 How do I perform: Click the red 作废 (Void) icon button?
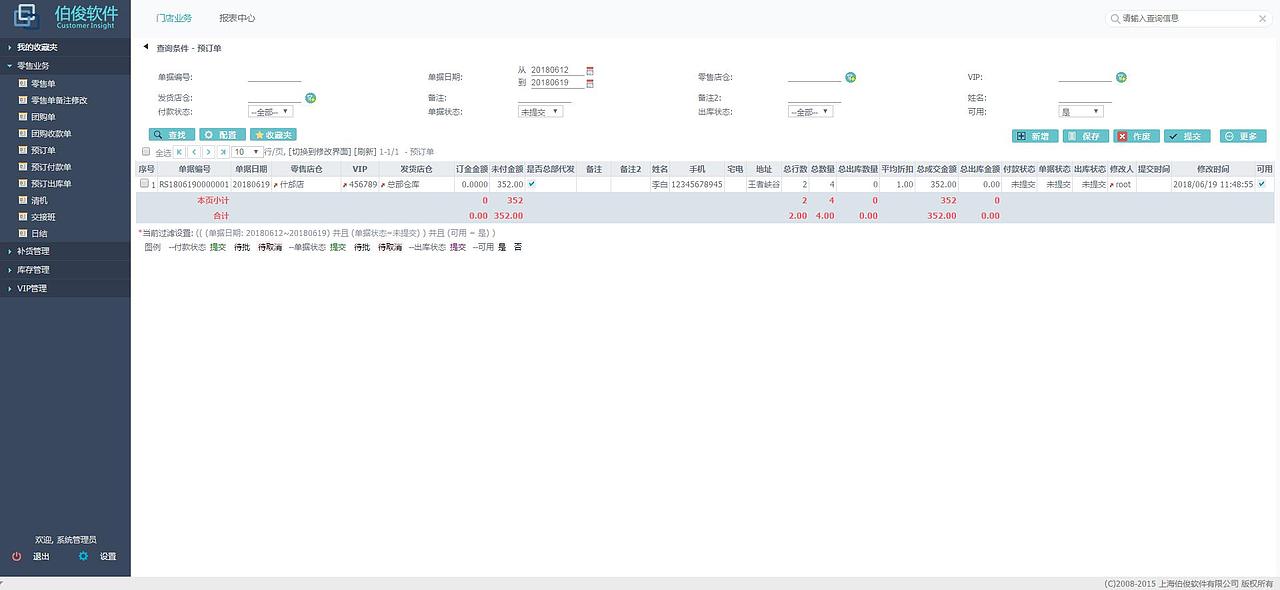pyautogui.click(x=1137, y=135)
